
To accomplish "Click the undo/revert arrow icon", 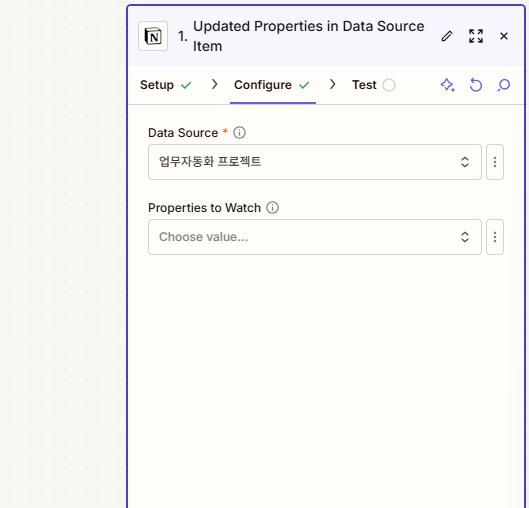I will tap(476, 85).
